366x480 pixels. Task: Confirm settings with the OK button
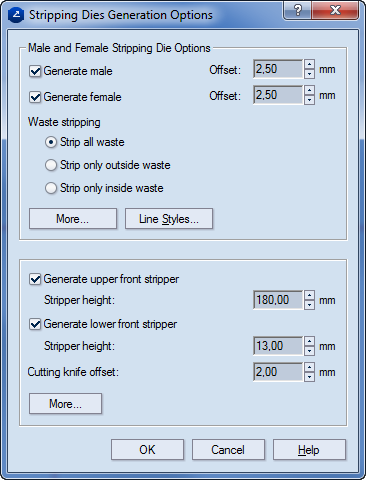click(x=147, y=450)
